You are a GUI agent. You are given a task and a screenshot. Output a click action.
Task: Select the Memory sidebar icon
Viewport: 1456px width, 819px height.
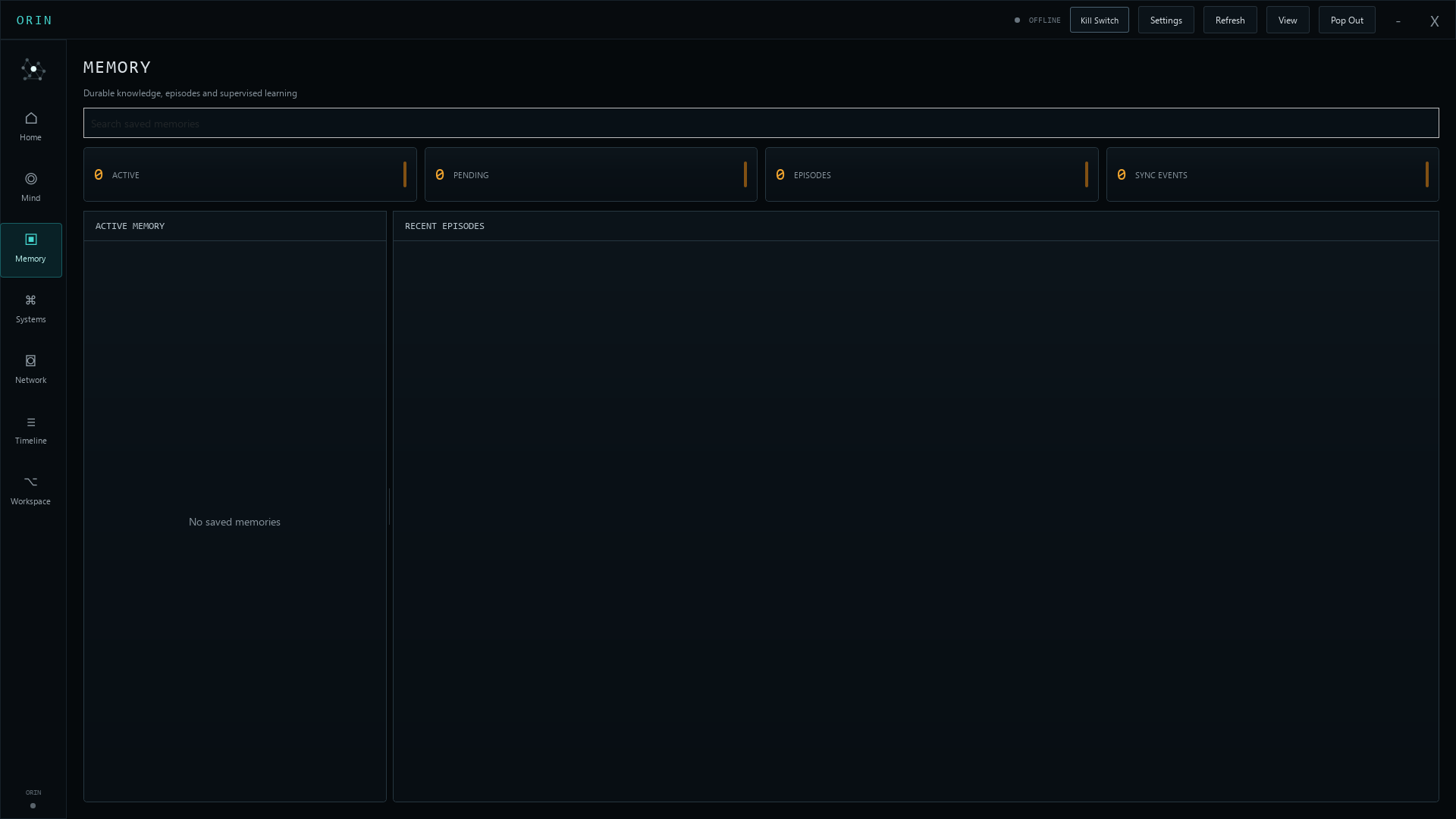tap(31, 240)
